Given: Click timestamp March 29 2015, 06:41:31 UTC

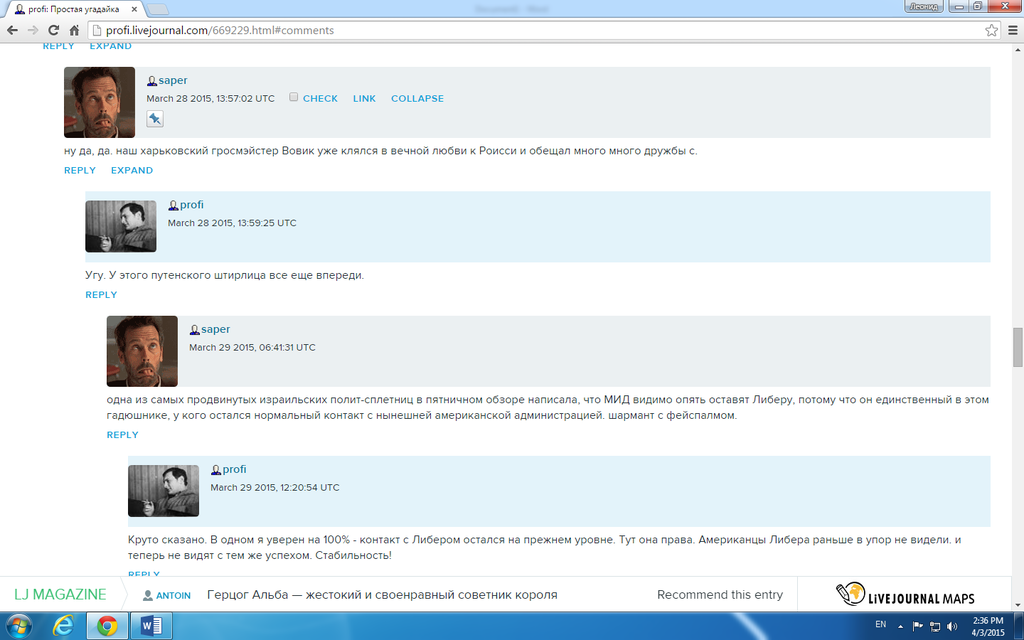Looking at the screenshot, I should point(252,347).
